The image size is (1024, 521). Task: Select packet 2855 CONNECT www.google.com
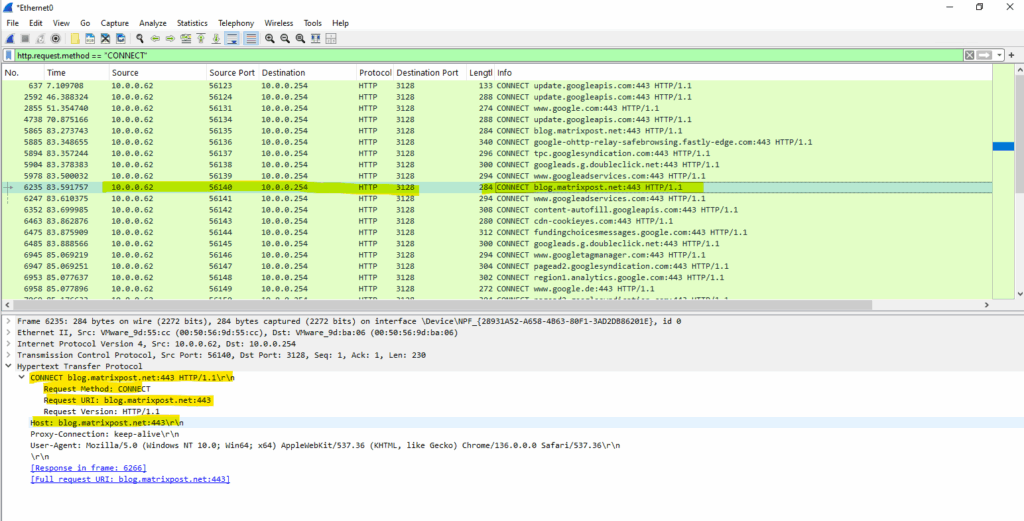[x=496, y=108]
